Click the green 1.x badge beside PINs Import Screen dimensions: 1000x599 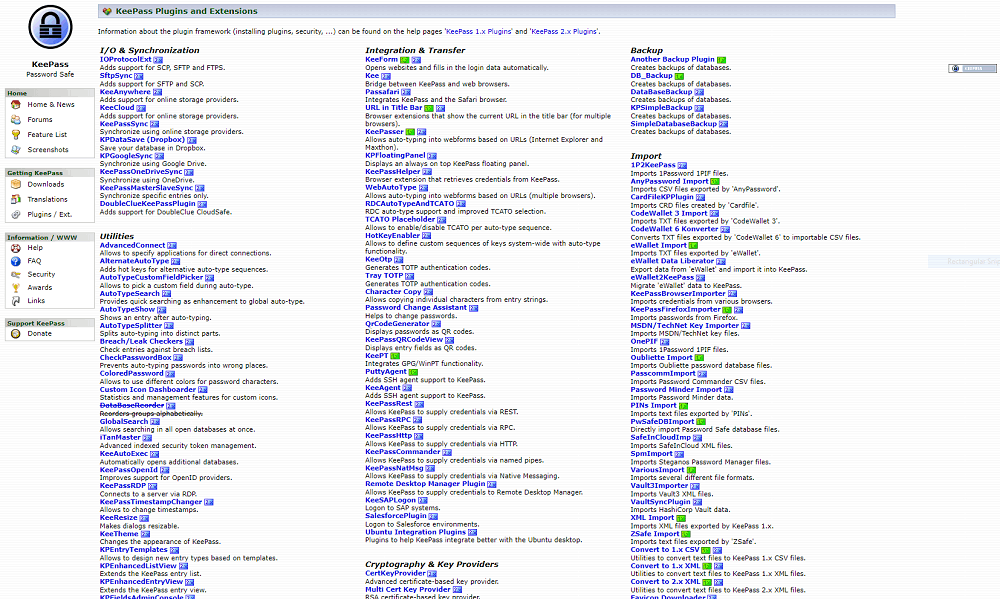(x=683, y=406)
